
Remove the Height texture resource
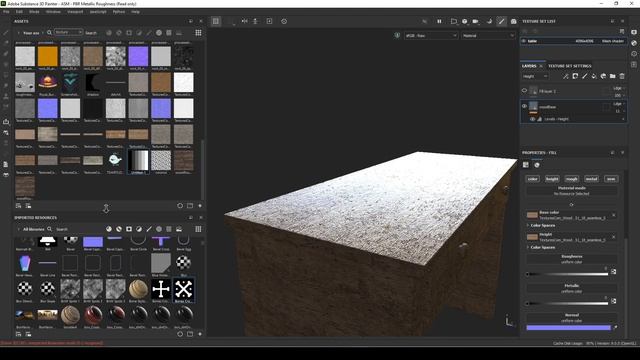tap(613, 237)
